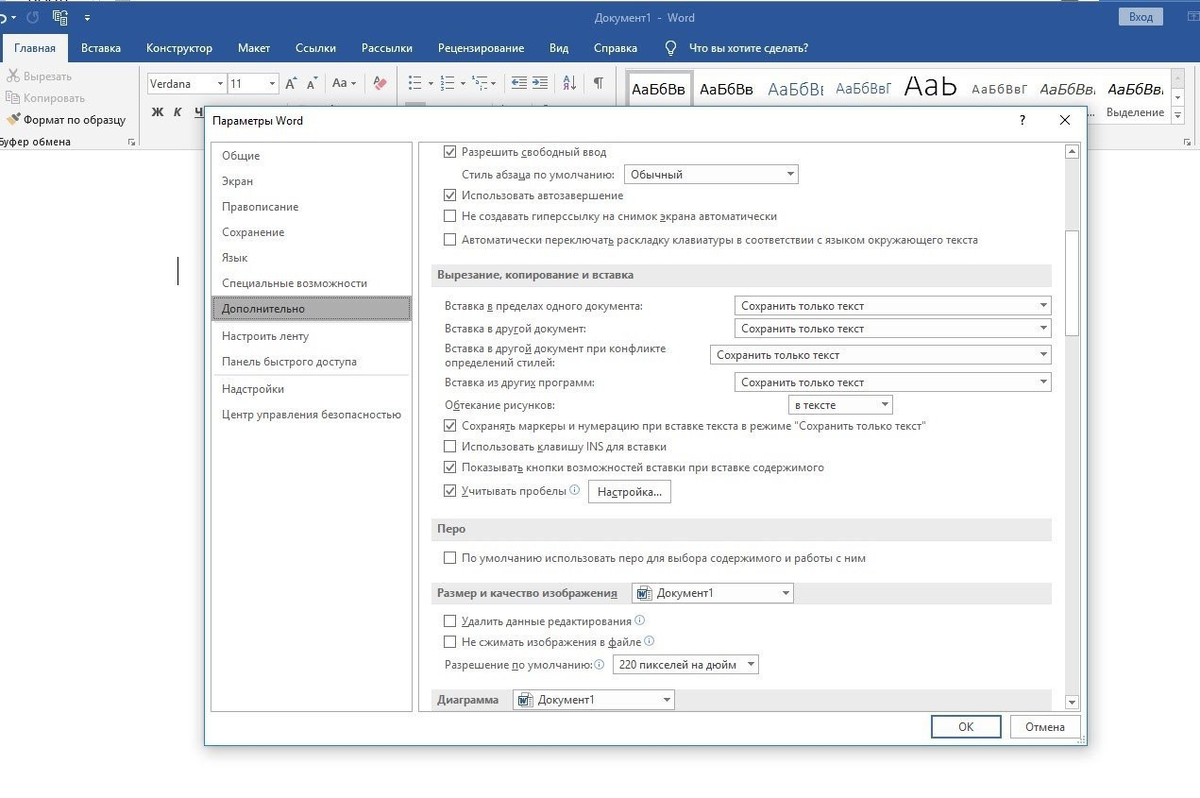This screenshot has height=798, width=1200.
Task: Select Правописание category
Action: click(311, 207)
